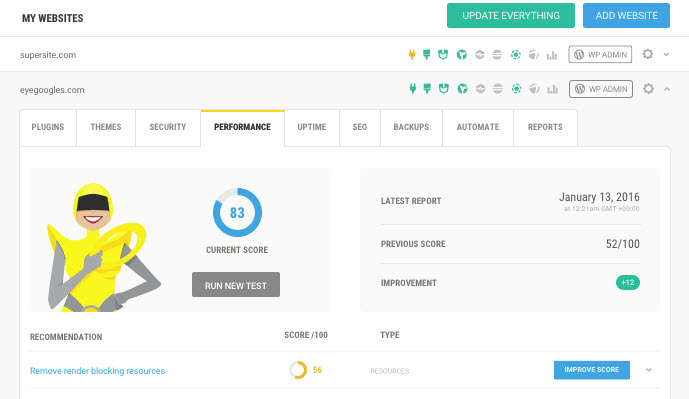
Task: Click the themes brush icon for eyegoogles.com
Action: click(x=427, y=89)
